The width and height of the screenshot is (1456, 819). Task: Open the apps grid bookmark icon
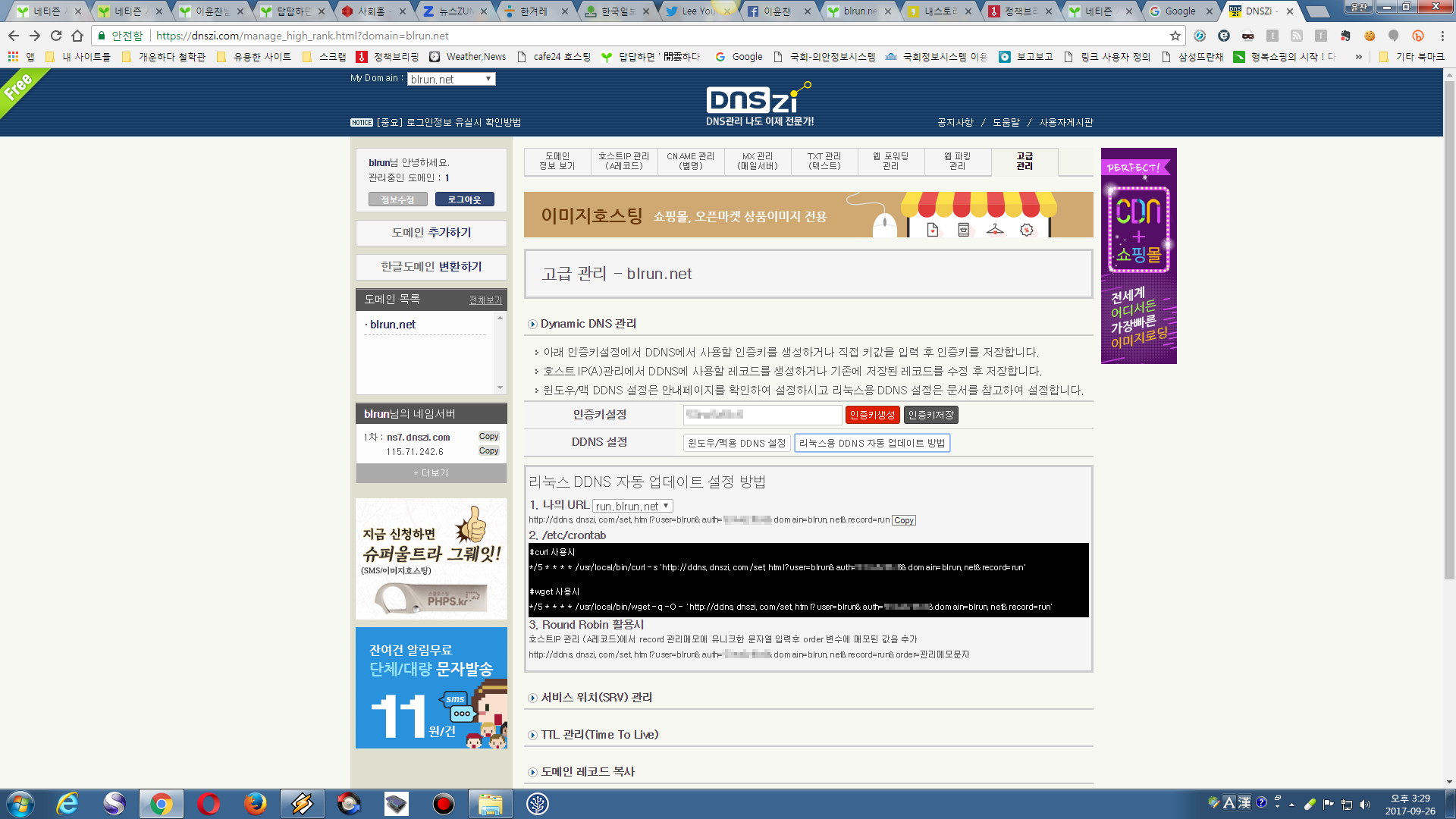coord(13,57)
